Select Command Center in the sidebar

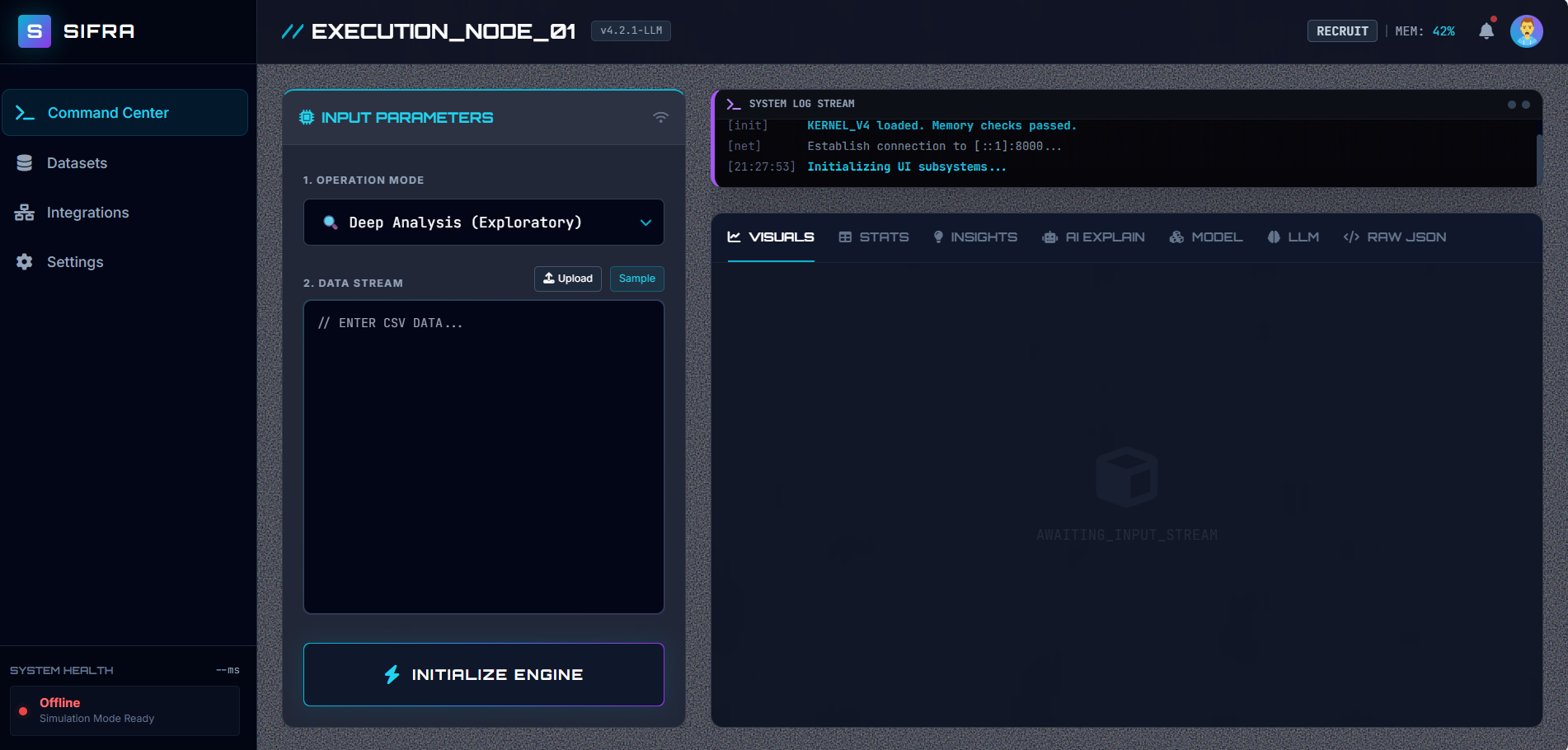click(x=108, y=112)
